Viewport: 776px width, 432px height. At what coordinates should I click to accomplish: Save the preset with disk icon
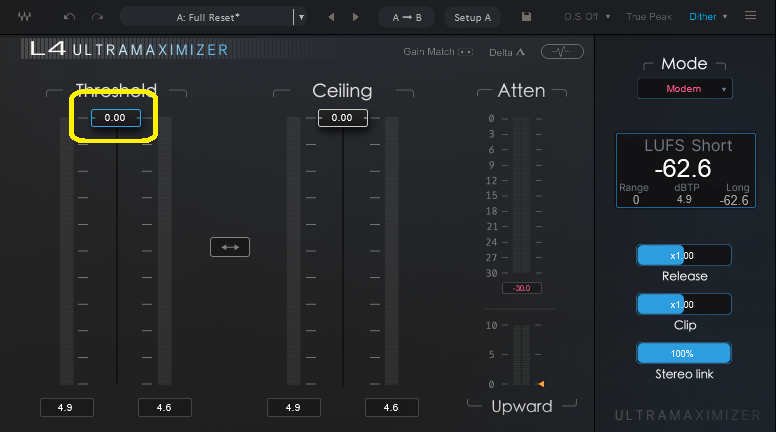click(526, 17)
